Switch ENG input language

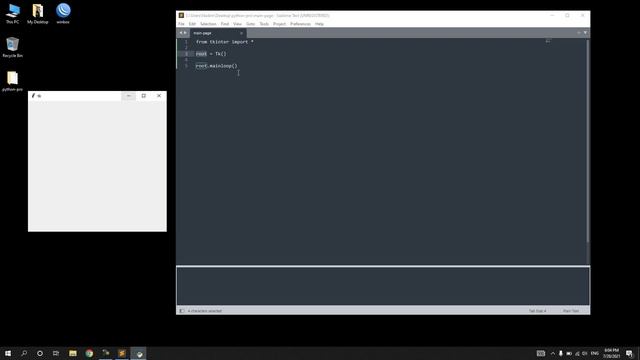tap(595, 353)
